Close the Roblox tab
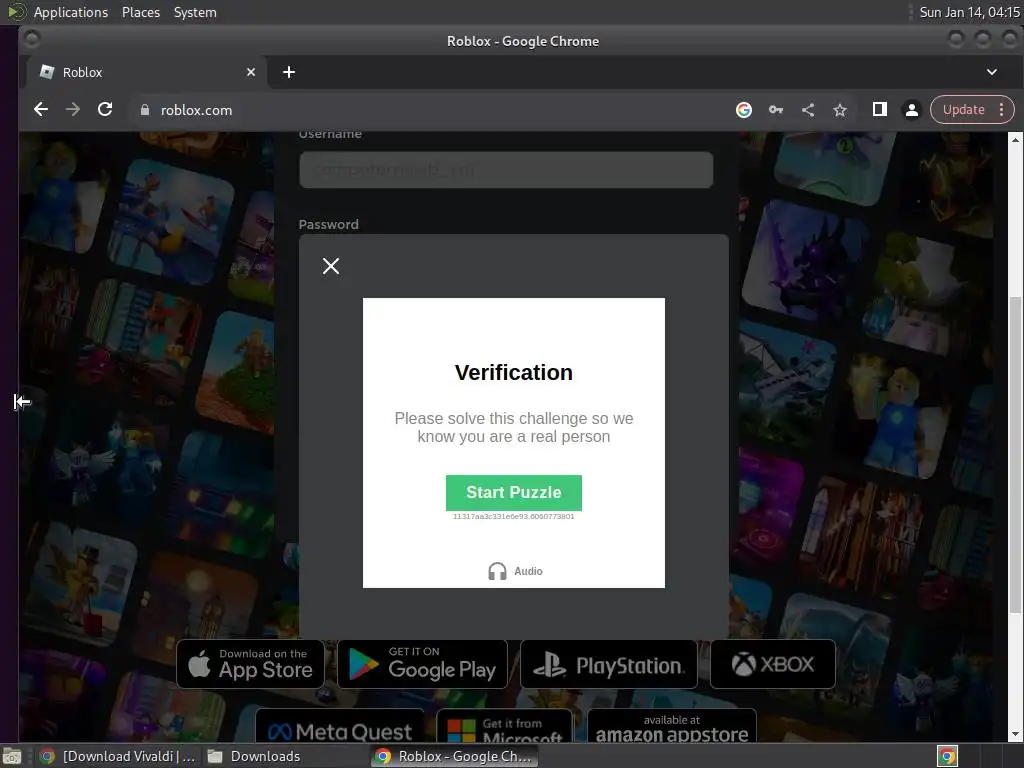The image size is (1024, 768). pyautogui.click(x=251, y=72)
